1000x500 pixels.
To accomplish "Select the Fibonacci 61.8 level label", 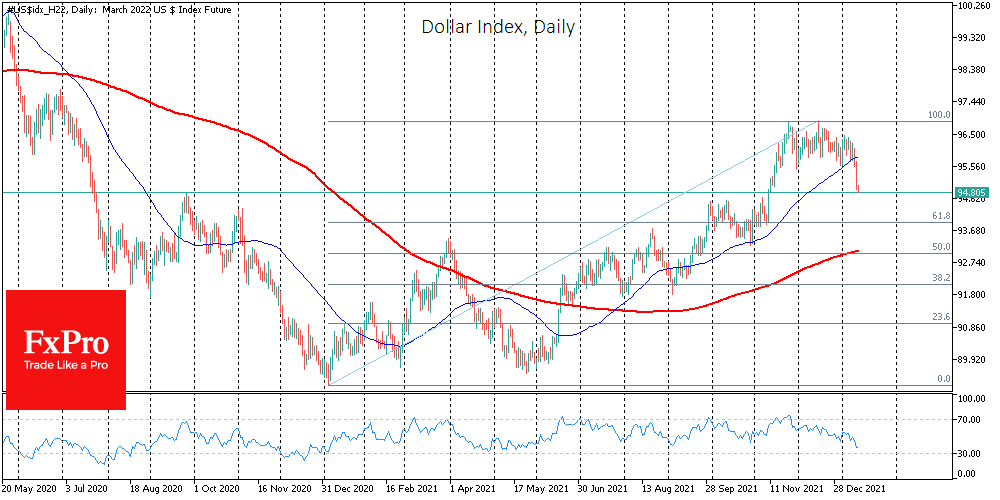I will 940,216.
